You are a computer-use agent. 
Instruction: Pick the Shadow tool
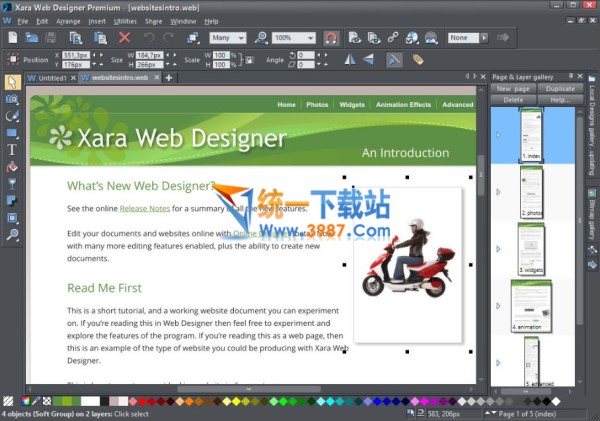[12, 201]
